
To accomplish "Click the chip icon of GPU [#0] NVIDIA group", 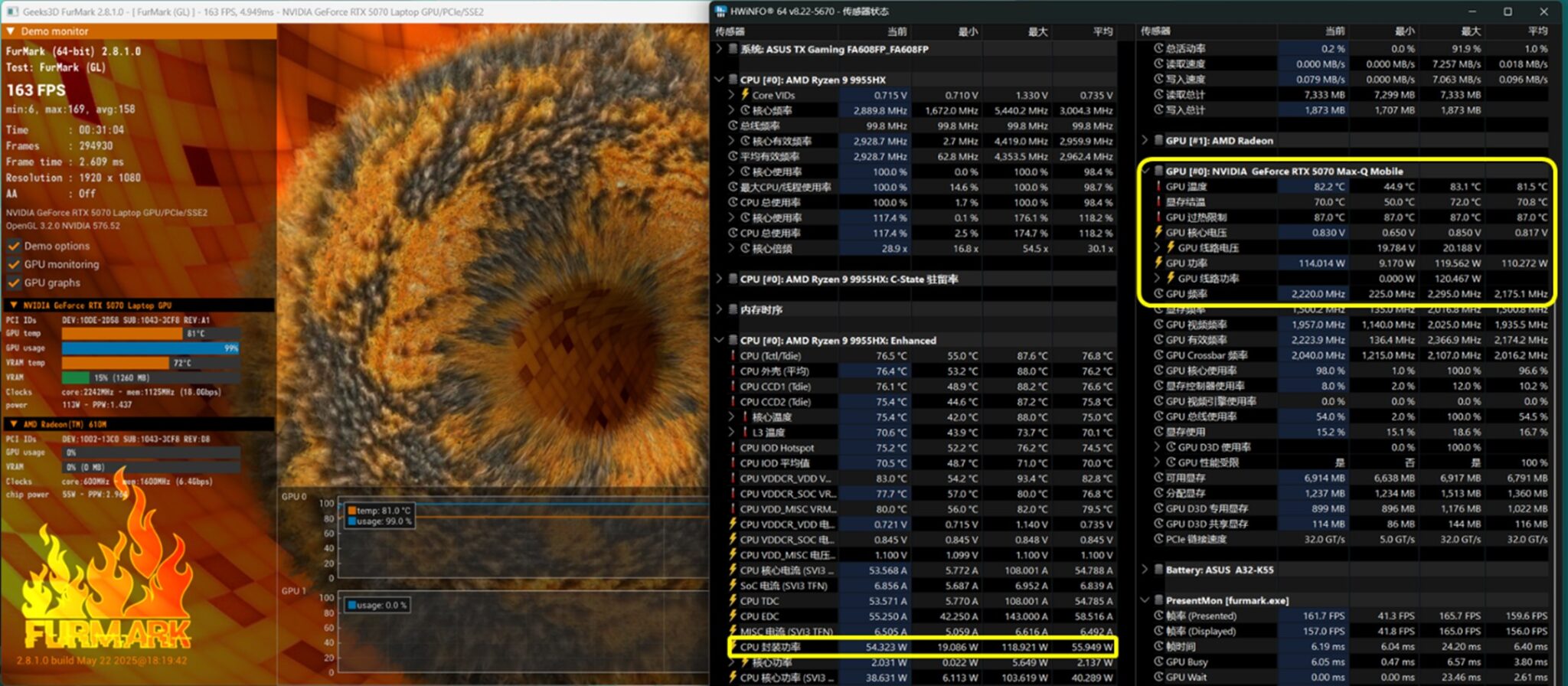I will tap(1158, 171).
